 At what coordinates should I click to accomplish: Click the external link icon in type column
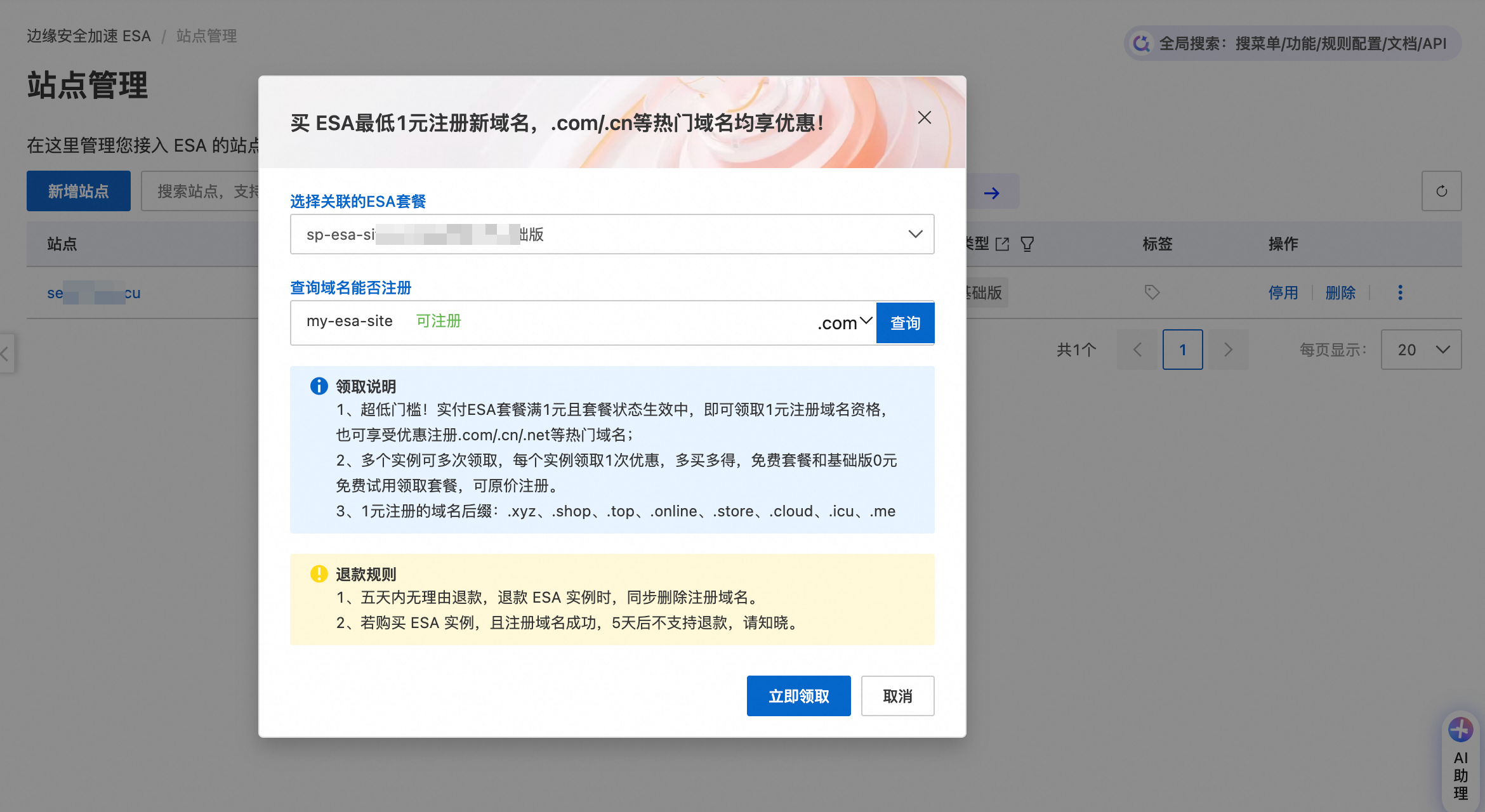click(x=1003, y=244)
